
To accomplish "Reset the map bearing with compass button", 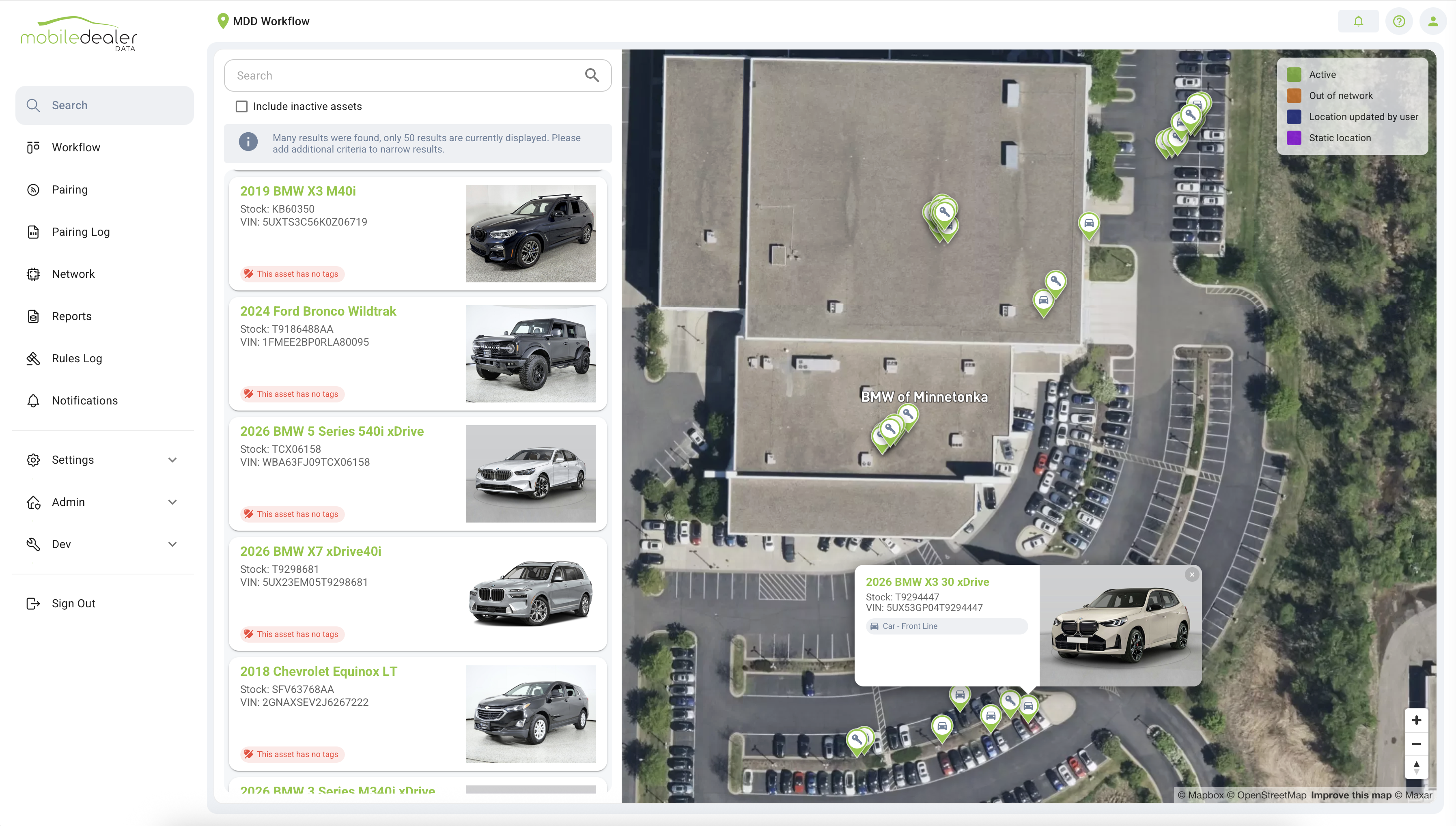I will (1416, 767).
